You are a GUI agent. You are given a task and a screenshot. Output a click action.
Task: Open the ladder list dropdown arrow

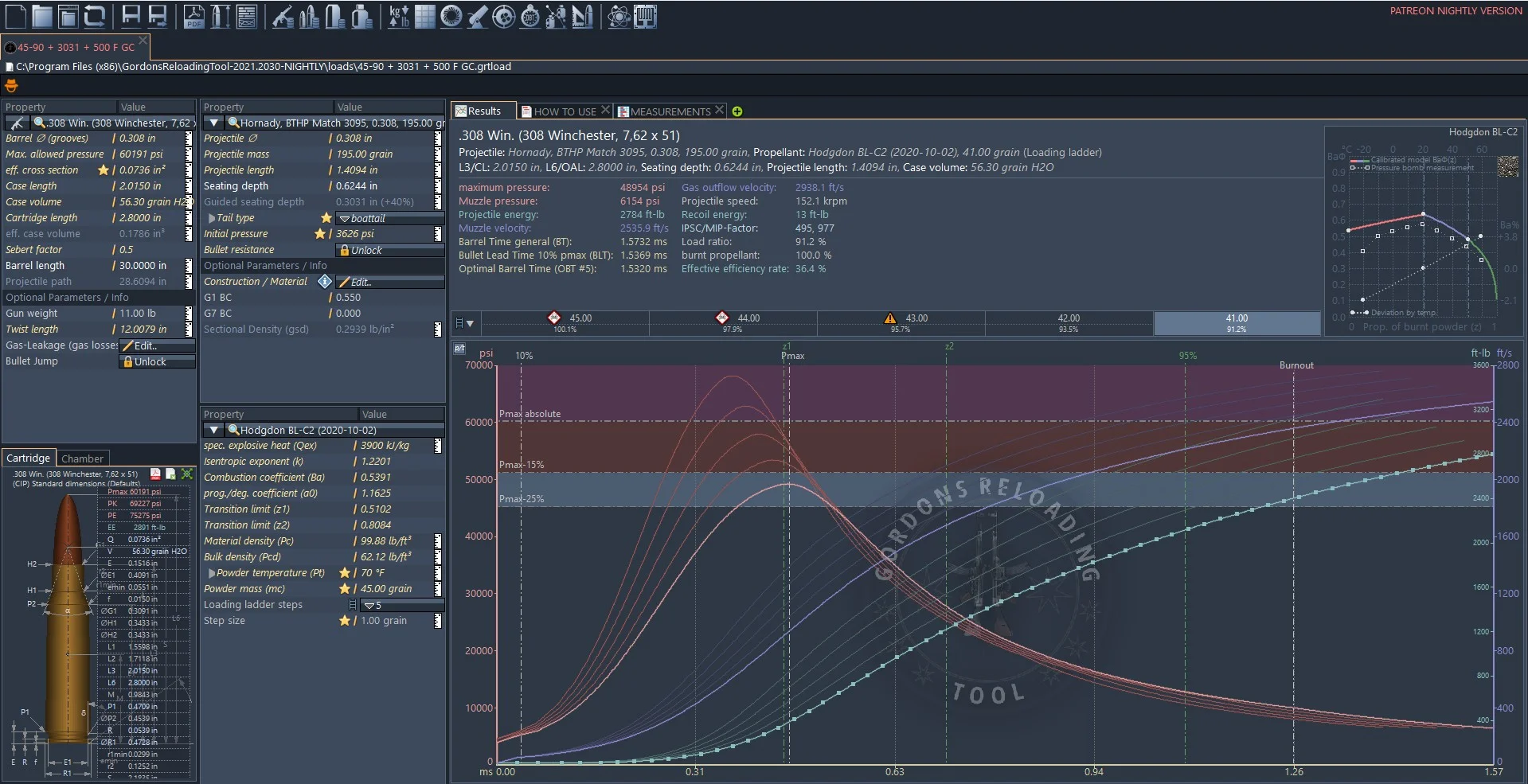470,323
